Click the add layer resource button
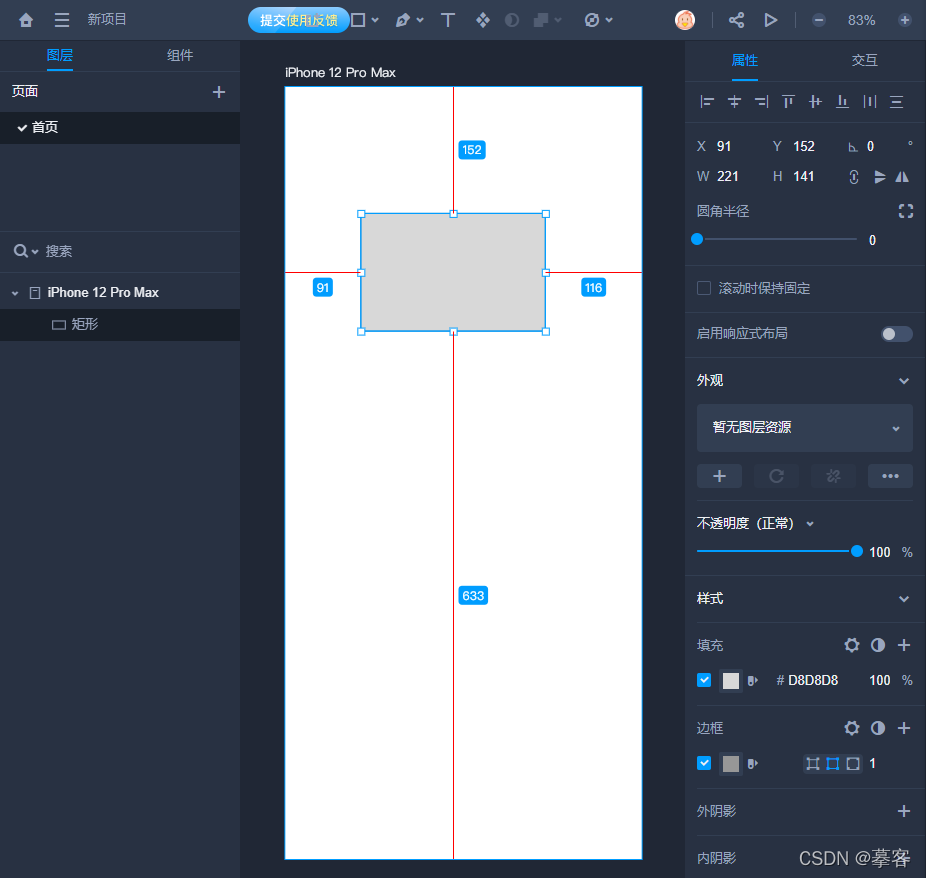 pos(719,476)
